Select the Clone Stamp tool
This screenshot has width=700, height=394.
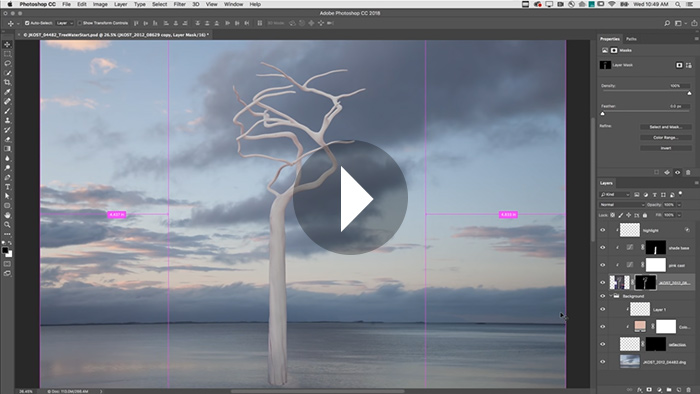[7, 120]
